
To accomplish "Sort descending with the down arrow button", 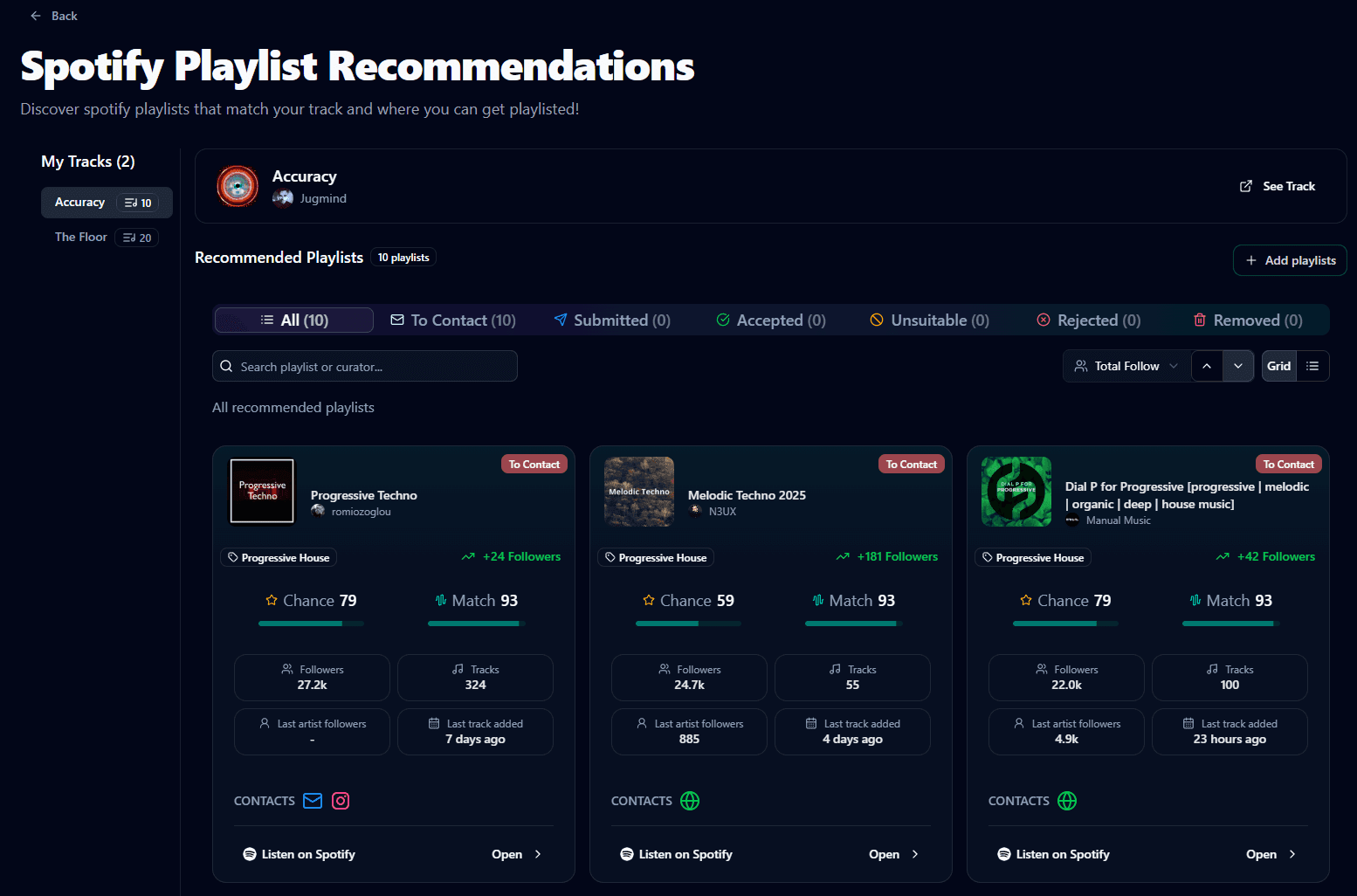I will click(1238, 366).
